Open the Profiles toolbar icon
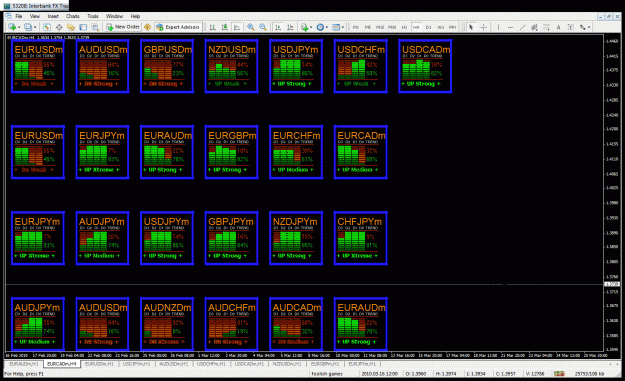625x381 pixels. click(x=28, y=27)
